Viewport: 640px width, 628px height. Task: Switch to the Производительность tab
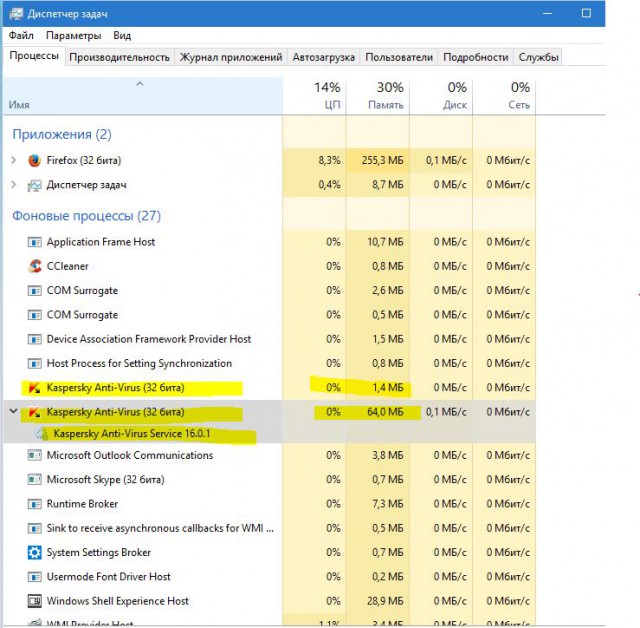coord(121,58)
